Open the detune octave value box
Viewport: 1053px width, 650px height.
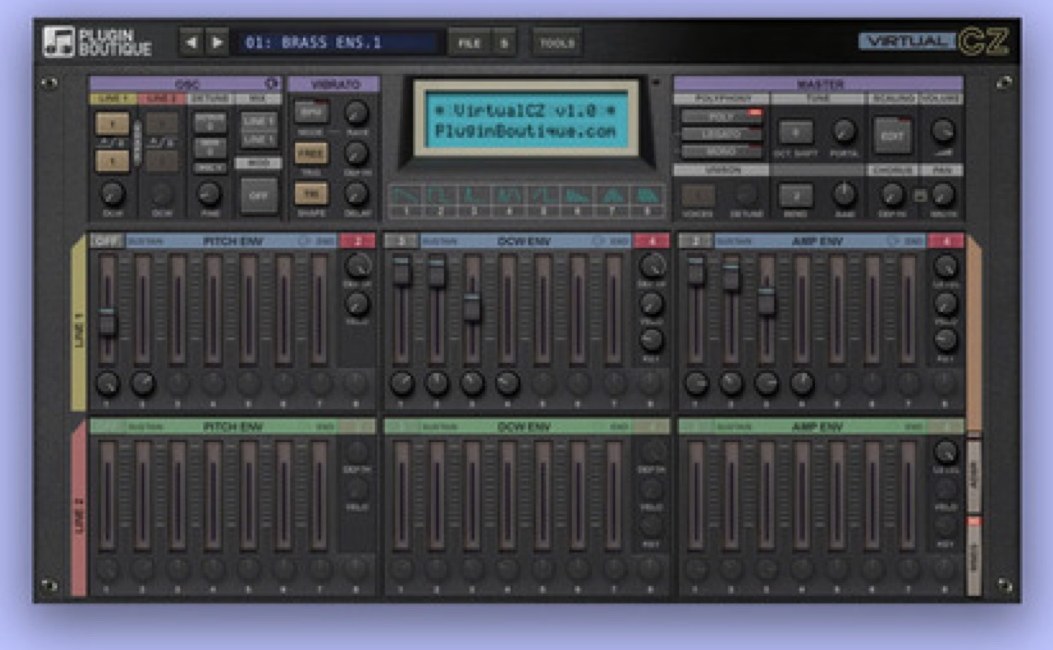(x=210, y=124)
